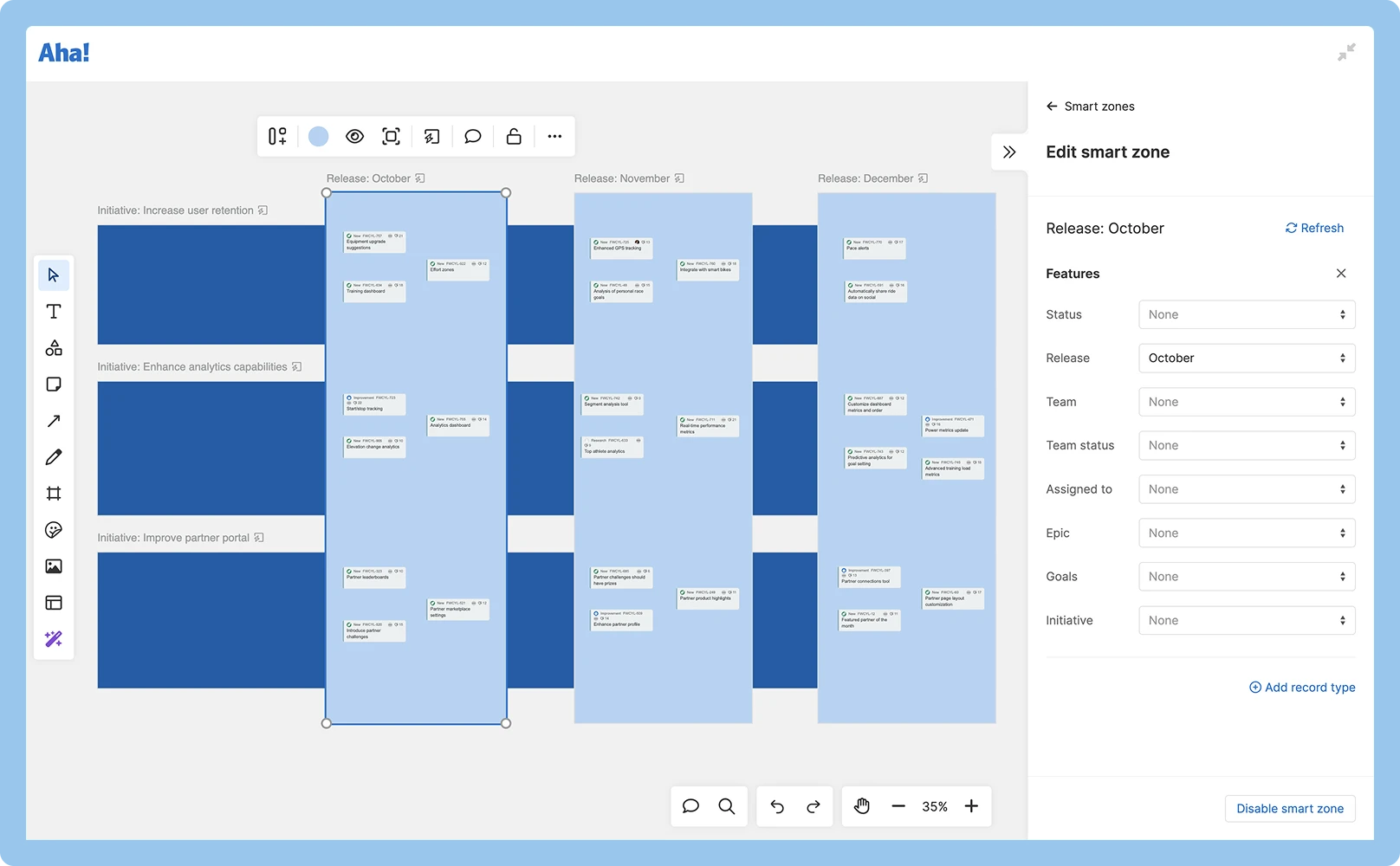The width and height of the screenshot is (1400, 866).
Task: Open the Shapes tool
Action: pyautogui.click(x=54, y=347)
